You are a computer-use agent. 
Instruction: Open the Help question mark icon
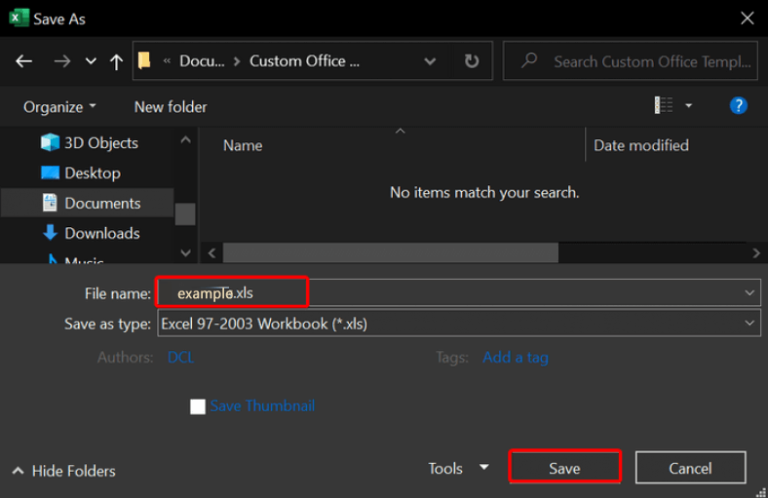(x=738, y=106)
